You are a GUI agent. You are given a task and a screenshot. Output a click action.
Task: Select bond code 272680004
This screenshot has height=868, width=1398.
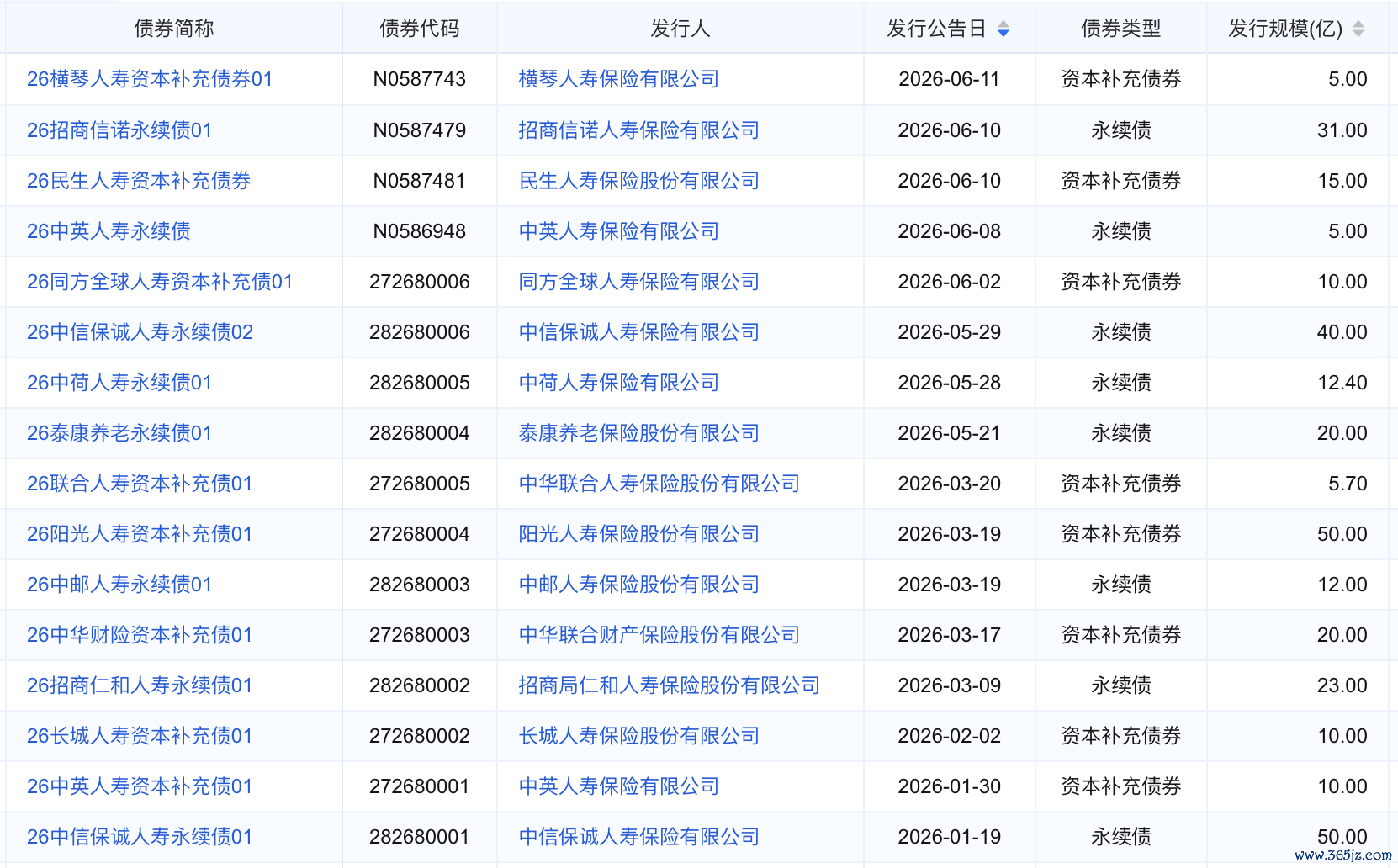tap(420, 534)
